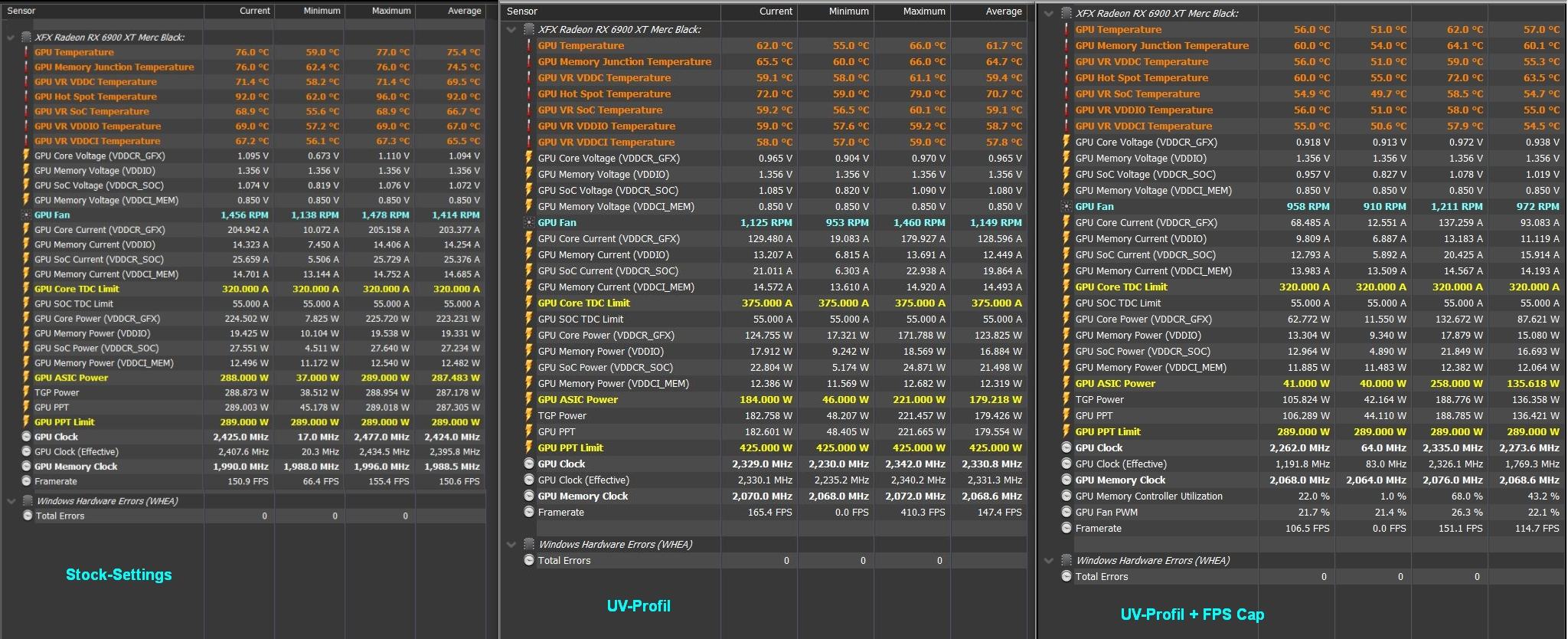Collapse Windows Hardware Errors group in UV-Profil panel
The image size is (1568, 639).
pyautogui.click(x=511, y=545)
